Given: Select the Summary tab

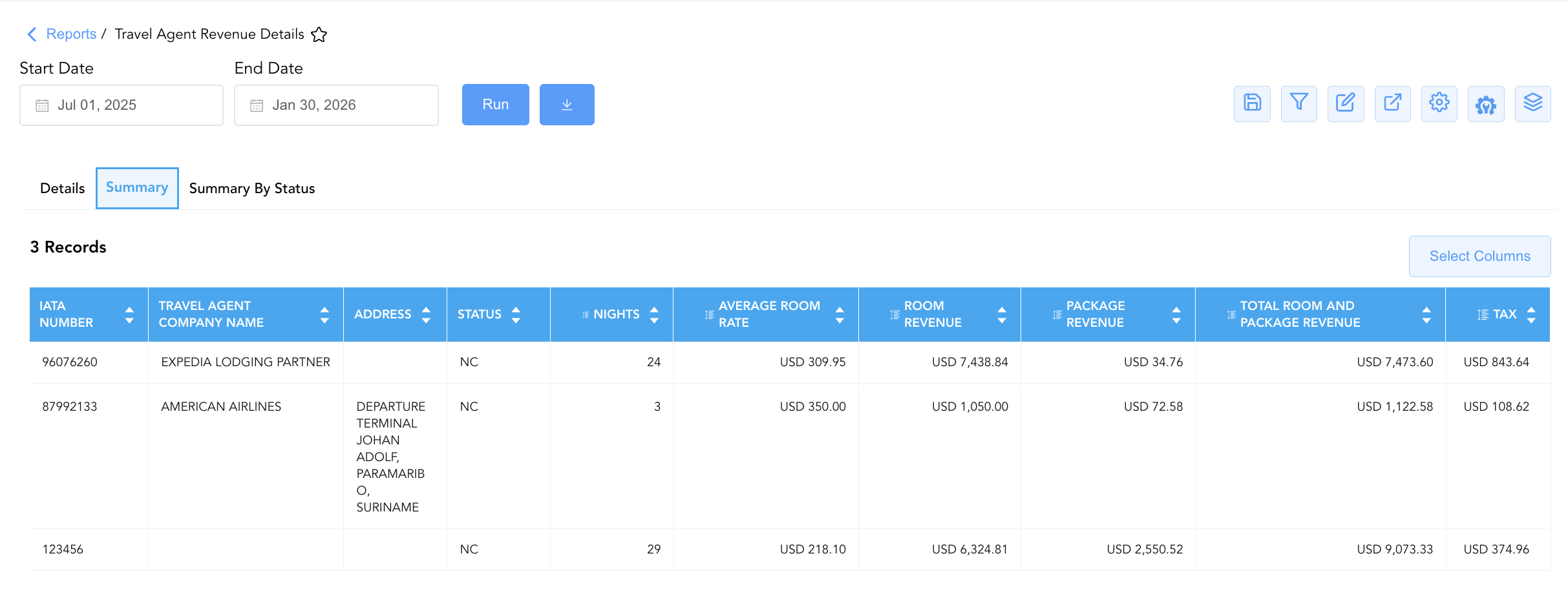Looking at the screenshot, I should [137, 188].
